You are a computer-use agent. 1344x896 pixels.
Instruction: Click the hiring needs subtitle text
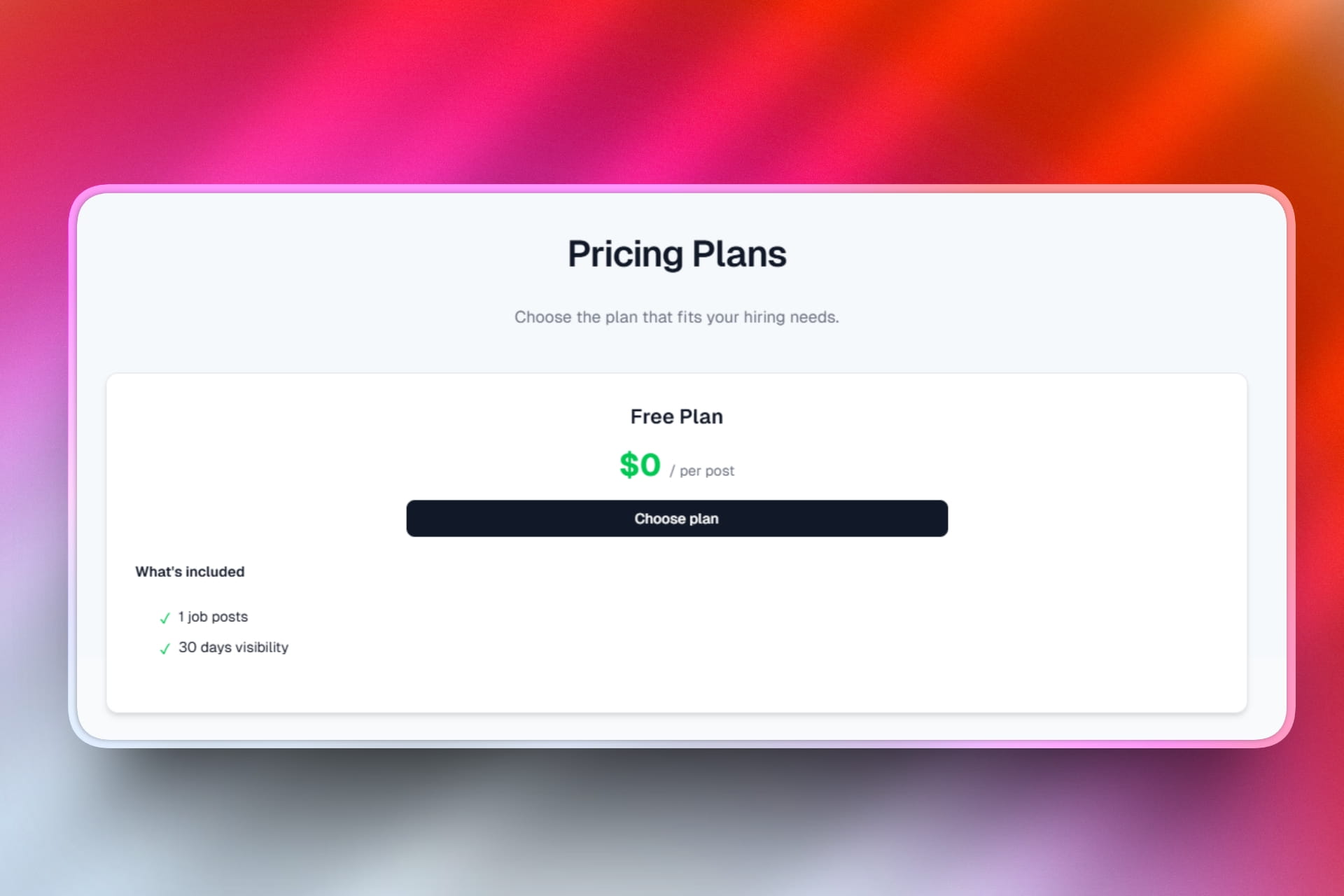click(x=676, y=316)
